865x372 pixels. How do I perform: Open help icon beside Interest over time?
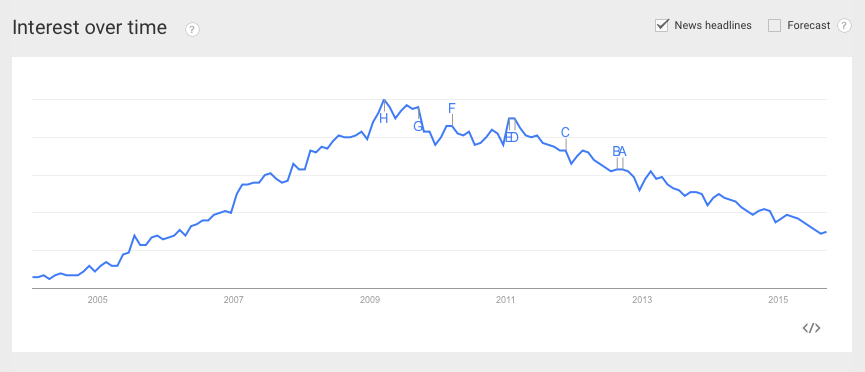pos(192,29)
